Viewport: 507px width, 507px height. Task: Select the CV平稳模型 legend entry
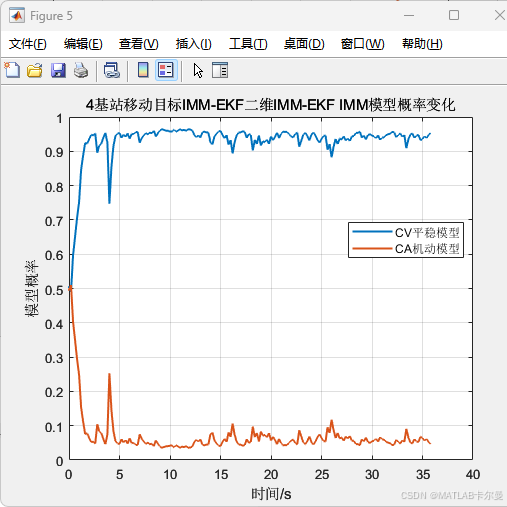point(406,232)
